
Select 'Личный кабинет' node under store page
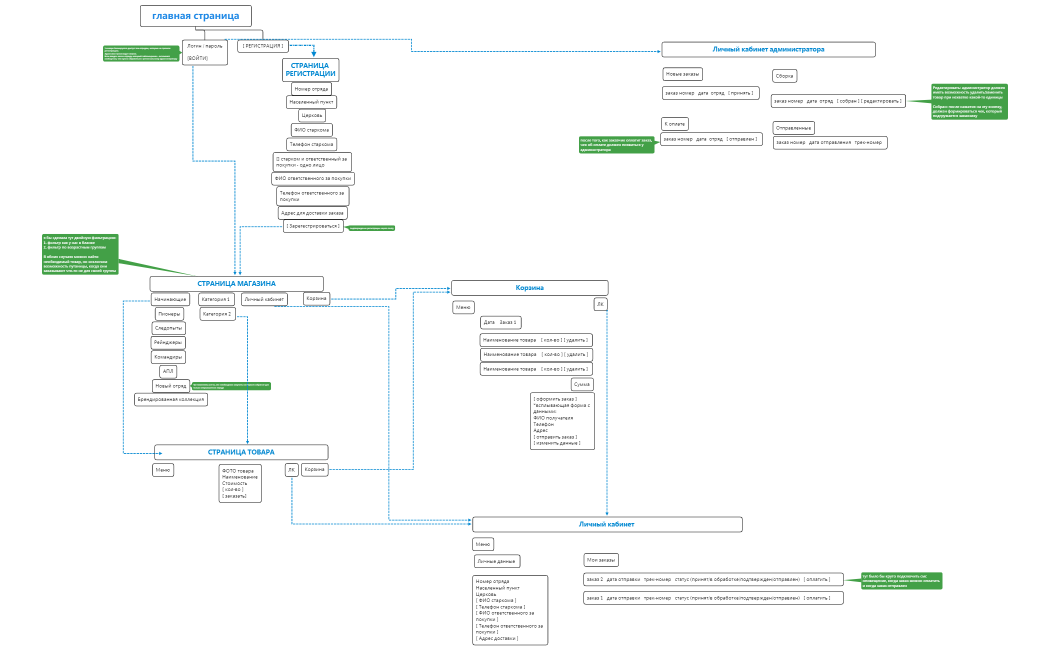click(265, 299)
